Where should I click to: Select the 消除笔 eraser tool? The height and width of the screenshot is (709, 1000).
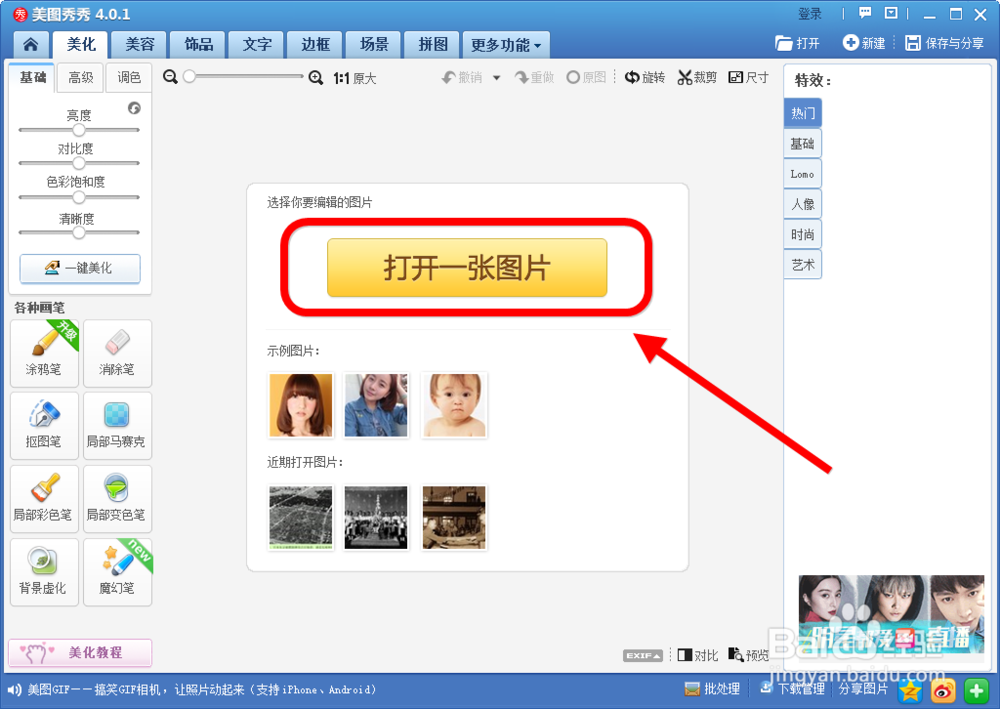click(x=117, y=353)
